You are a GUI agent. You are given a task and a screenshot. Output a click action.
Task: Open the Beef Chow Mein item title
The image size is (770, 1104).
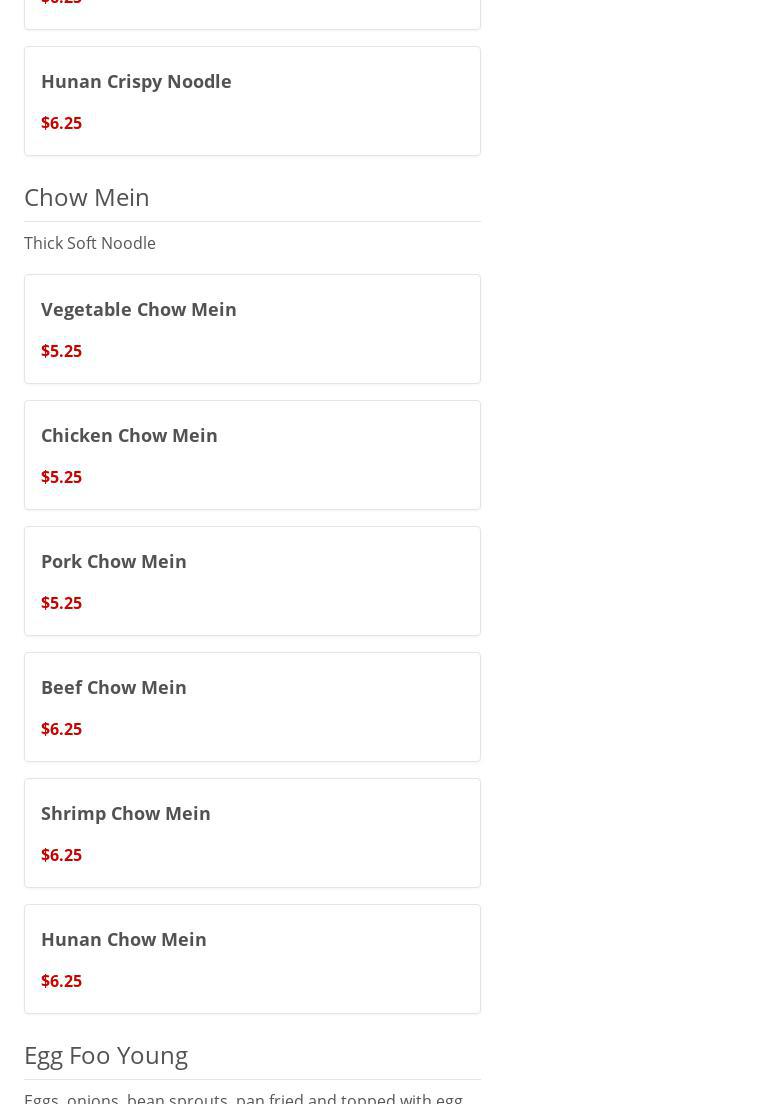click(114, 687)
